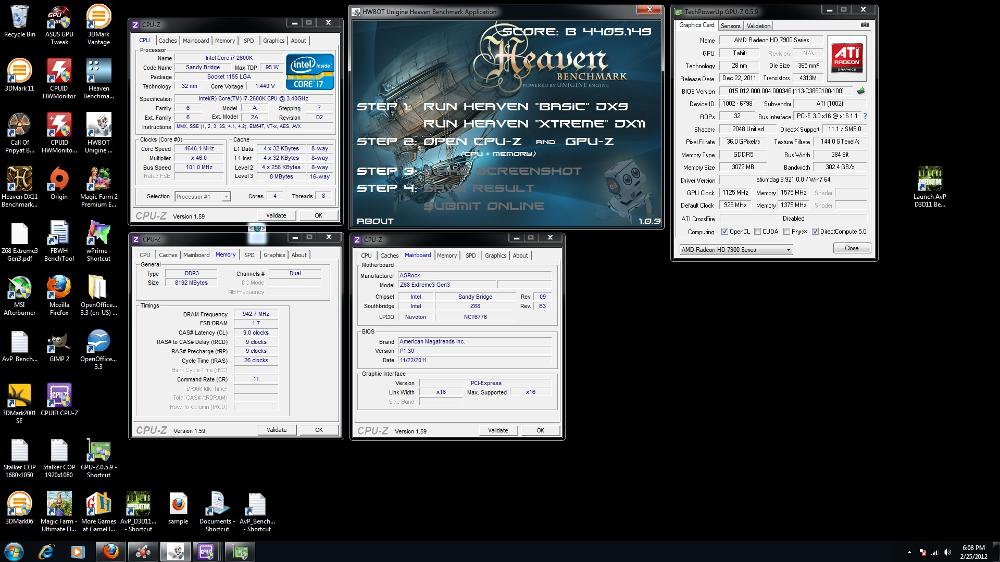1000x562 pixels.
Task: Toggle CUDA checkbox in GPU-Z
Action: (757, 232)
